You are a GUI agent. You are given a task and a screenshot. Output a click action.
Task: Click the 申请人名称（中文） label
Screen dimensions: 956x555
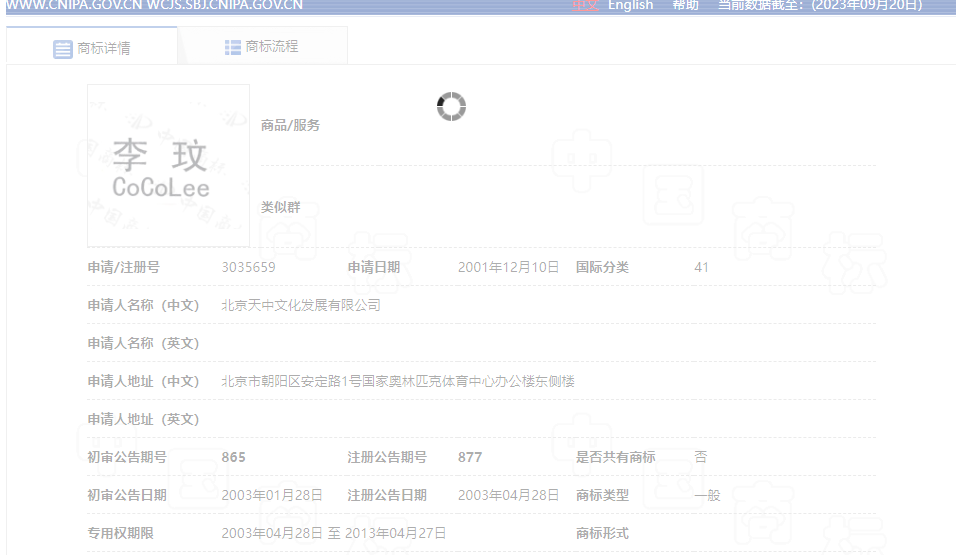(x=143, y=305)
